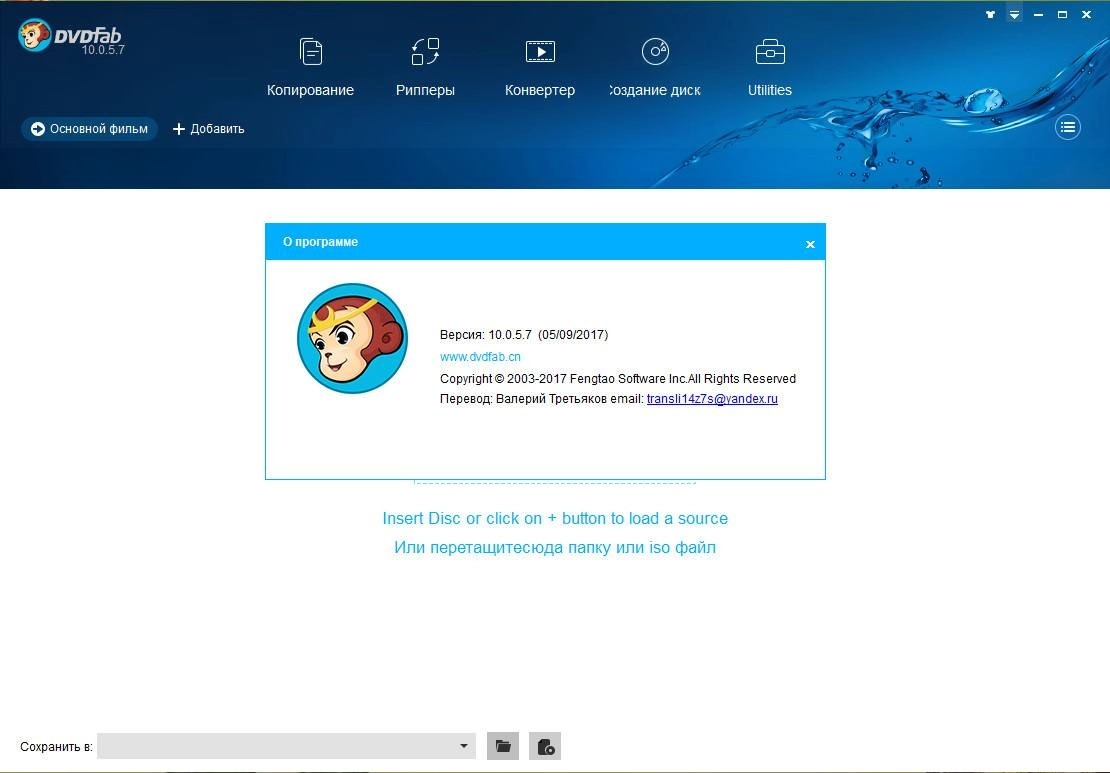
Task: Close the О программе dialog
Action: coord(811,244)
